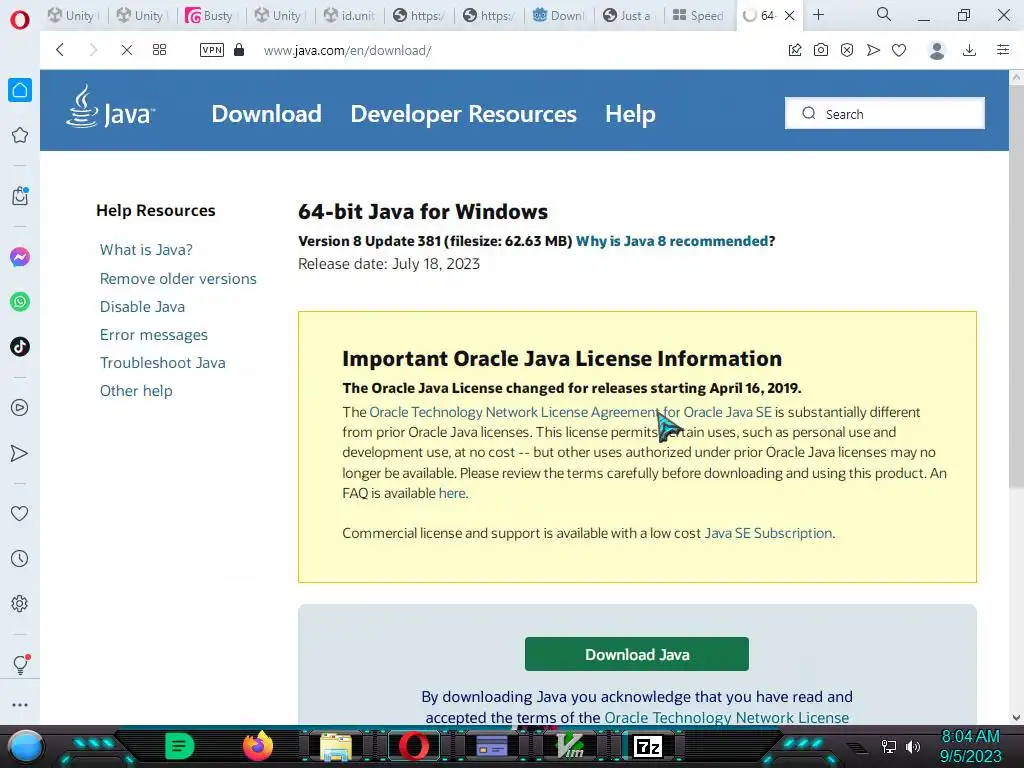Image resolution: width=1024 pixels, height=768 pixels.
Task: Switch to the Just a moment tab
Action: point(628,15)
